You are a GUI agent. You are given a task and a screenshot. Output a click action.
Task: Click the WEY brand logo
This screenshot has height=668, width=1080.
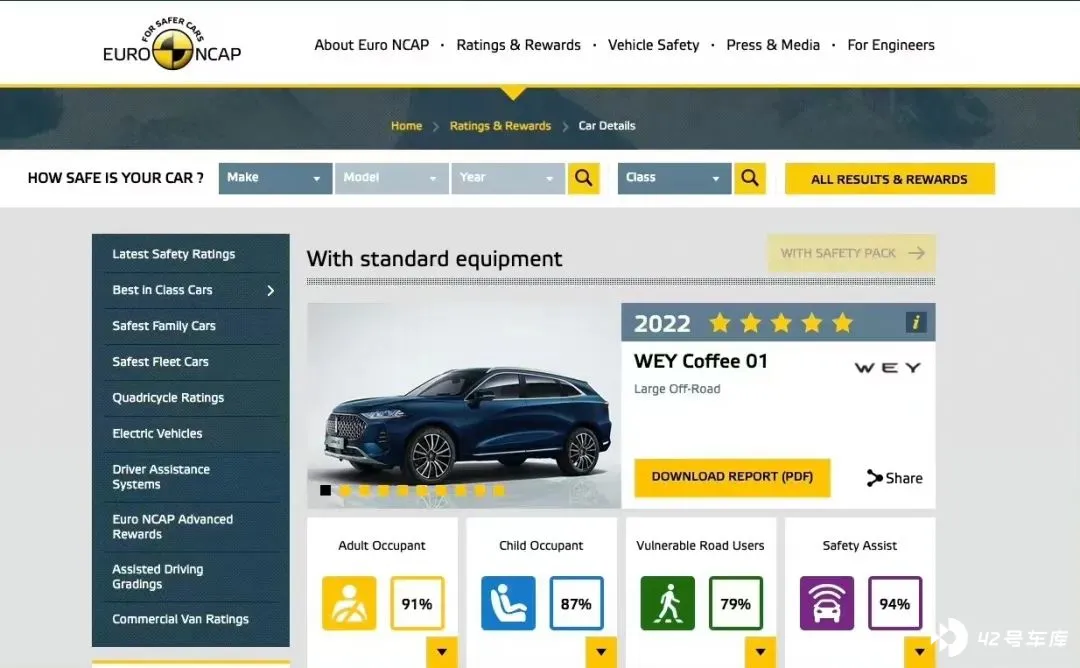pos(888,368)
